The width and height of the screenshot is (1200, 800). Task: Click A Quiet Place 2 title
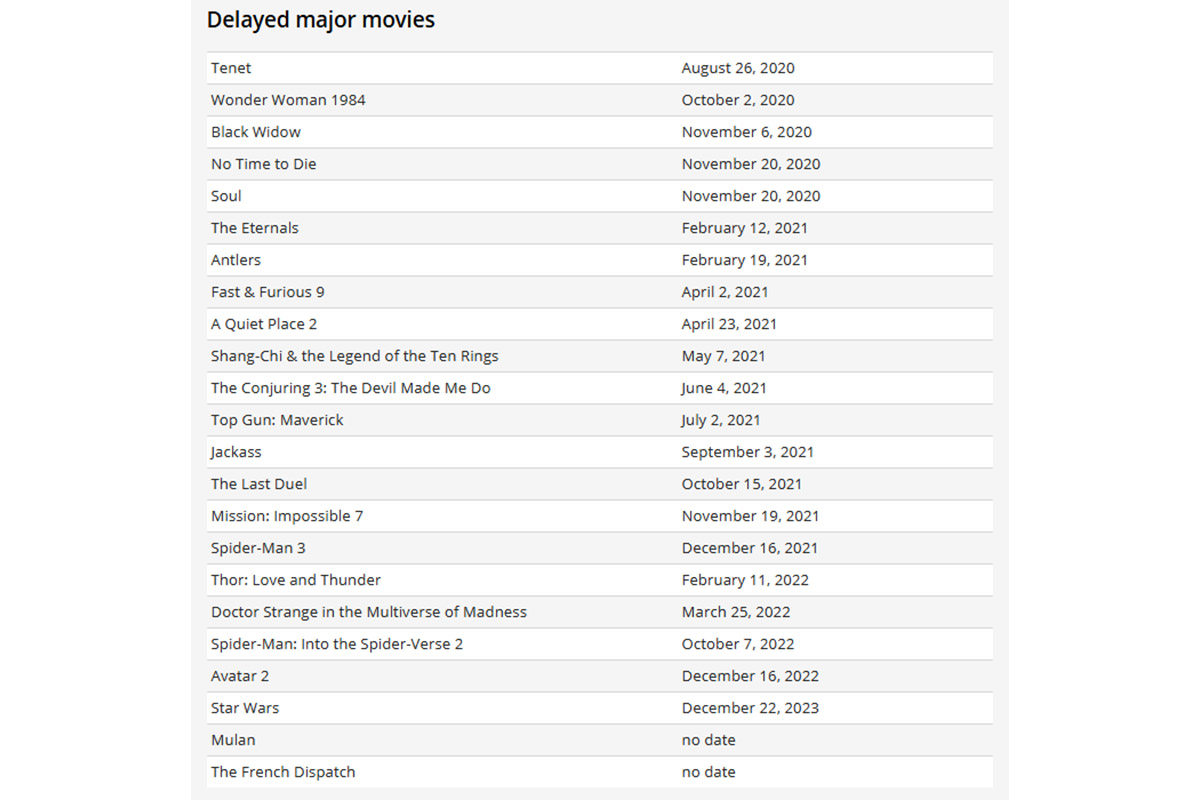[263, 324]
